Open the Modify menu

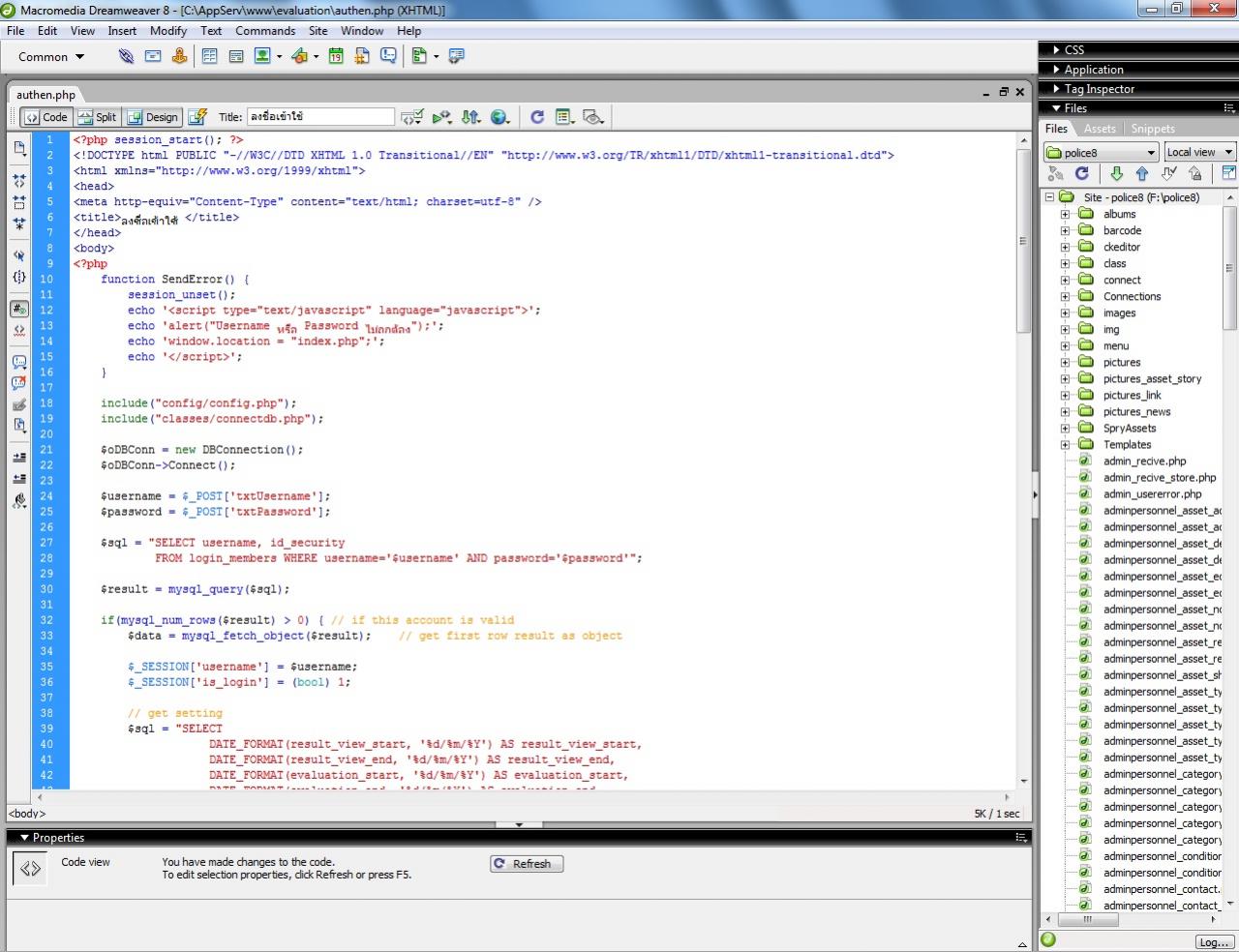[x=167, y=30]
